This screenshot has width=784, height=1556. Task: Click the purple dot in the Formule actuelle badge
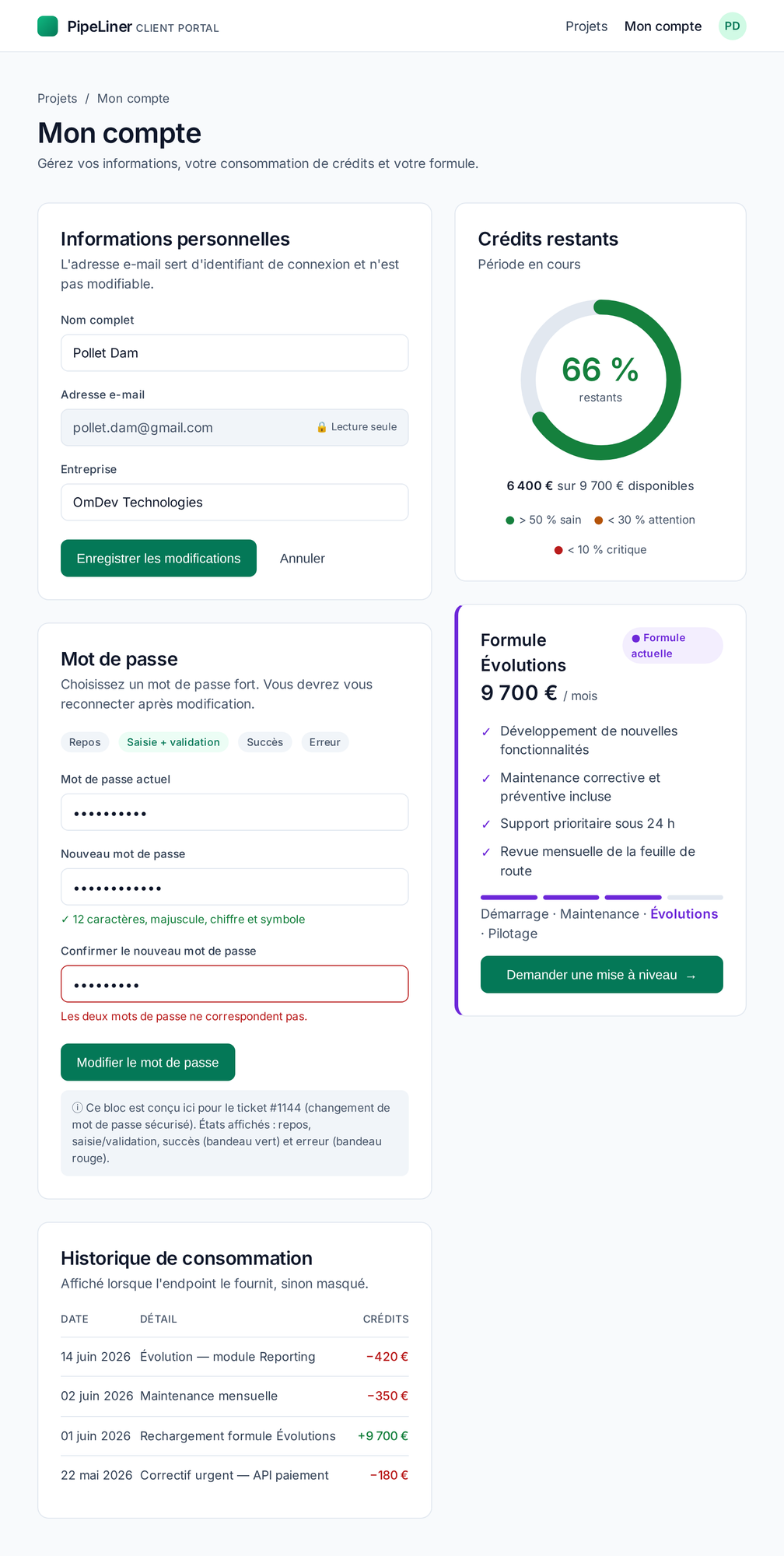[x=635, y=638]
